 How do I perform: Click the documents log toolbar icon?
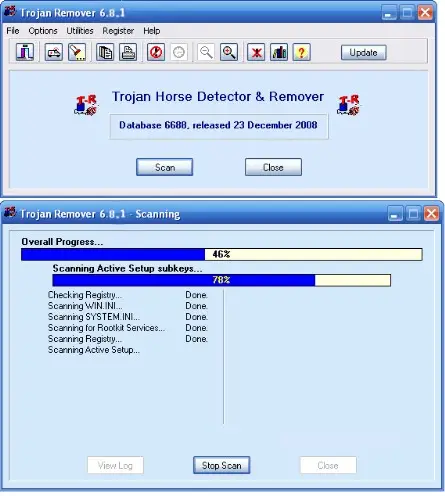pos(105,52)
